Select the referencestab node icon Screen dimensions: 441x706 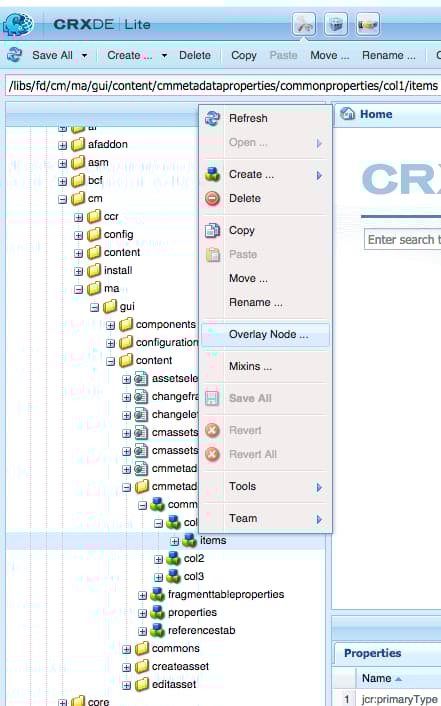click(x=157, y=630)
